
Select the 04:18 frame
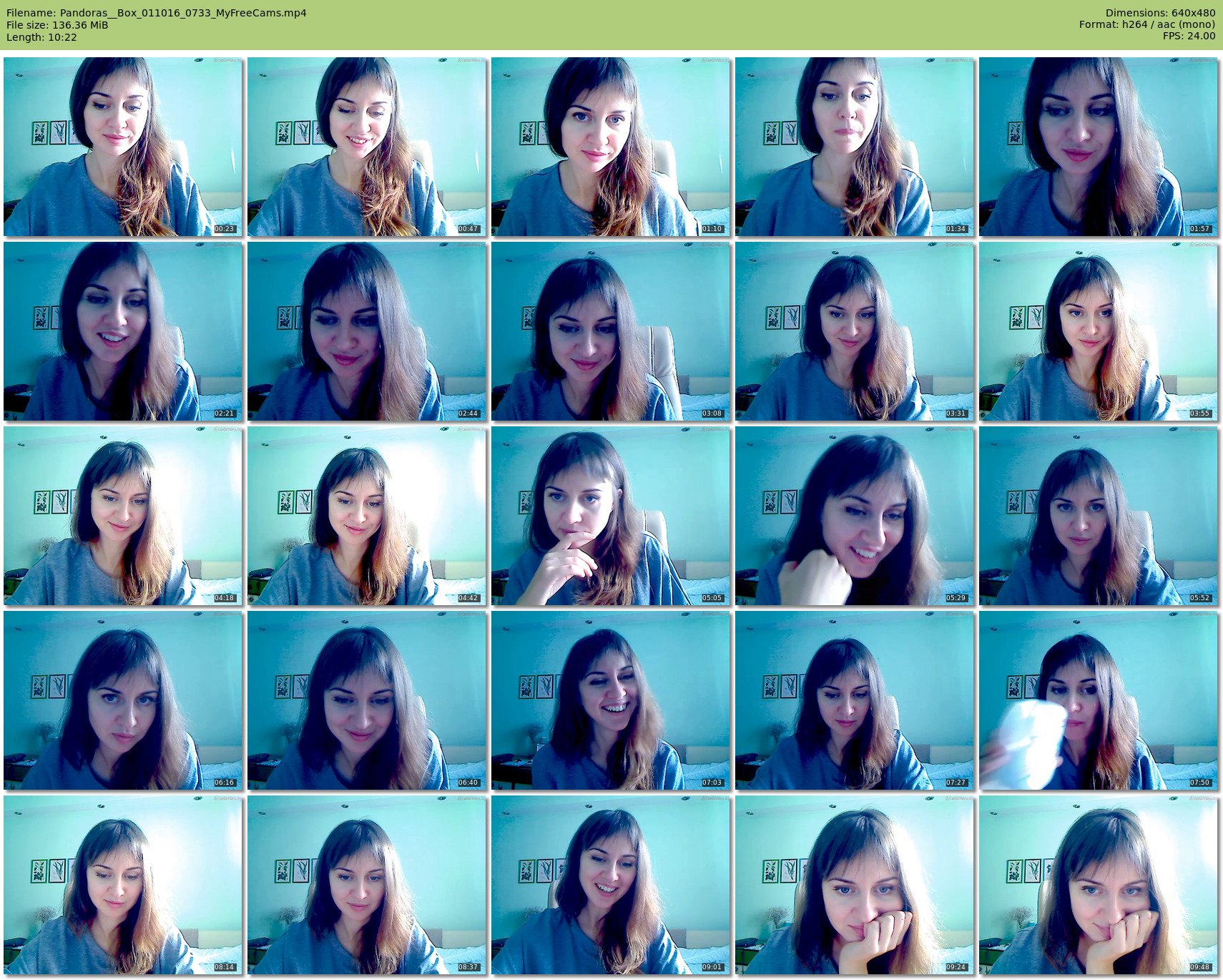[123, 516]
